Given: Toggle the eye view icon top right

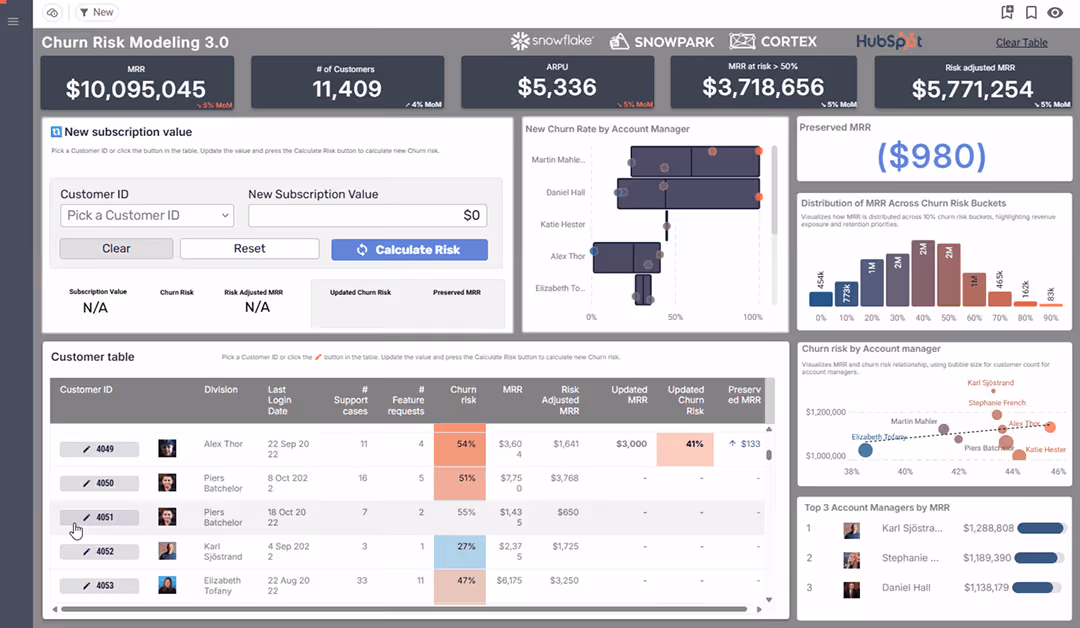Looking at the screenshot, I should coord(1055,12).
